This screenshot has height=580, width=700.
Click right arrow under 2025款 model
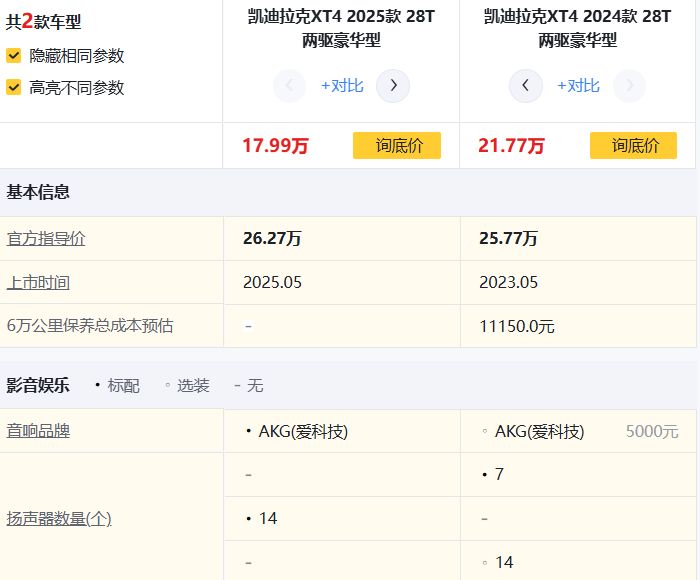pyautogui.click(x=393, y=85)
